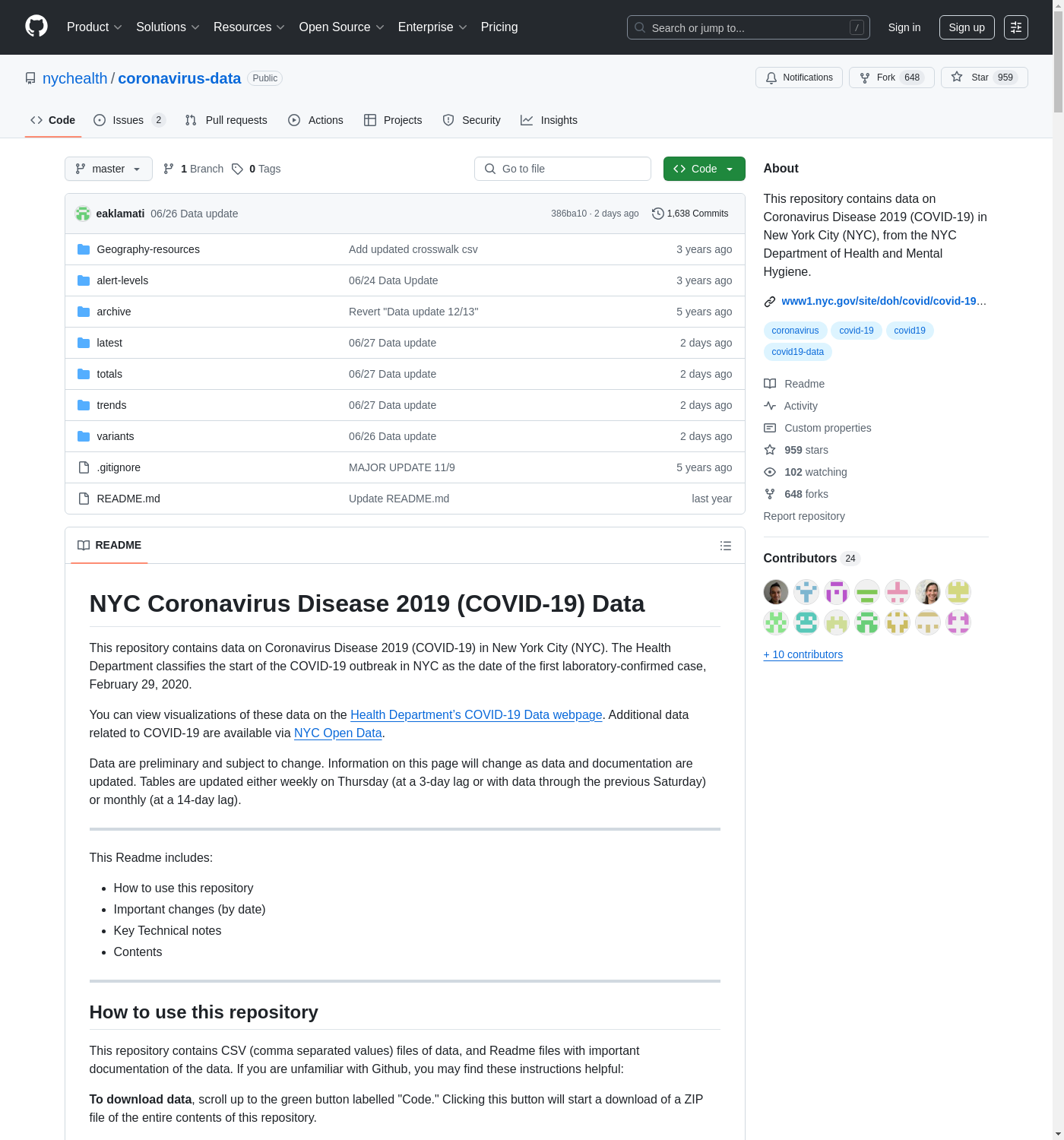The image size is (1064, 1140).
Task: Click the commit history clock icon
Action: tap(657, 214)
